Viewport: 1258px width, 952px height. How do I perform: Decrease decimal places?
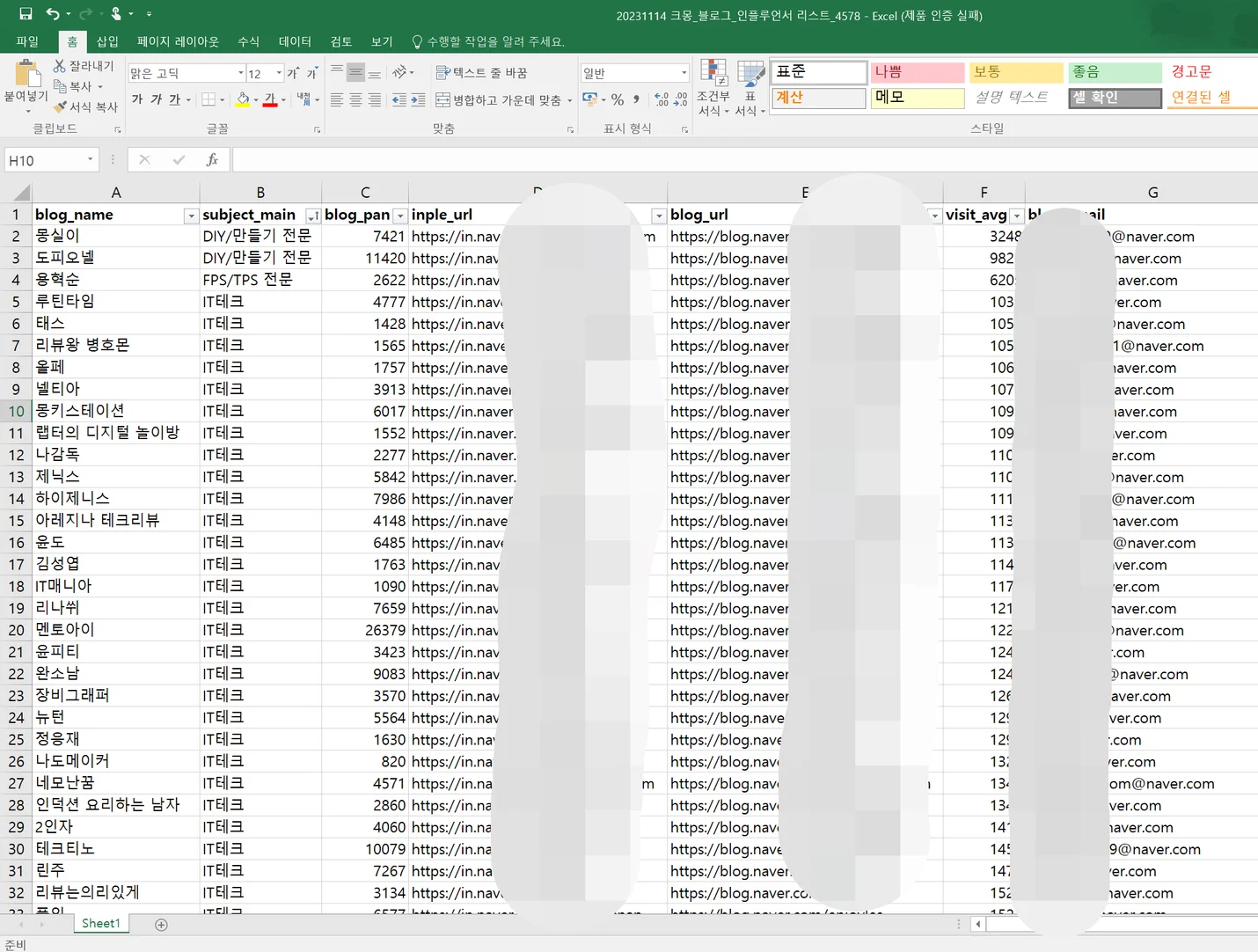(680, 99)
